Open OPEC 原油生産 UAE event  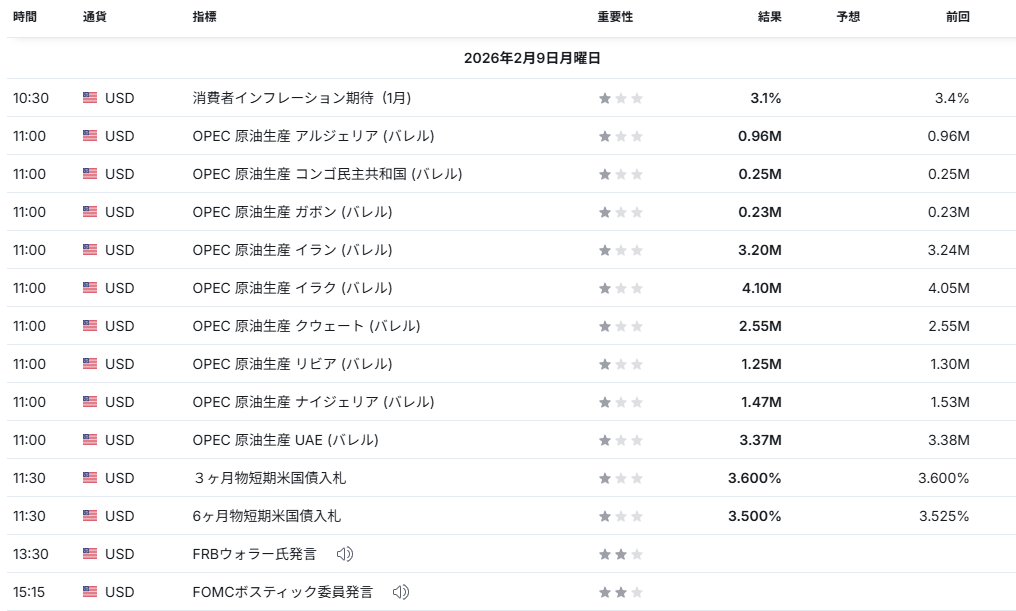coord(285,440)
